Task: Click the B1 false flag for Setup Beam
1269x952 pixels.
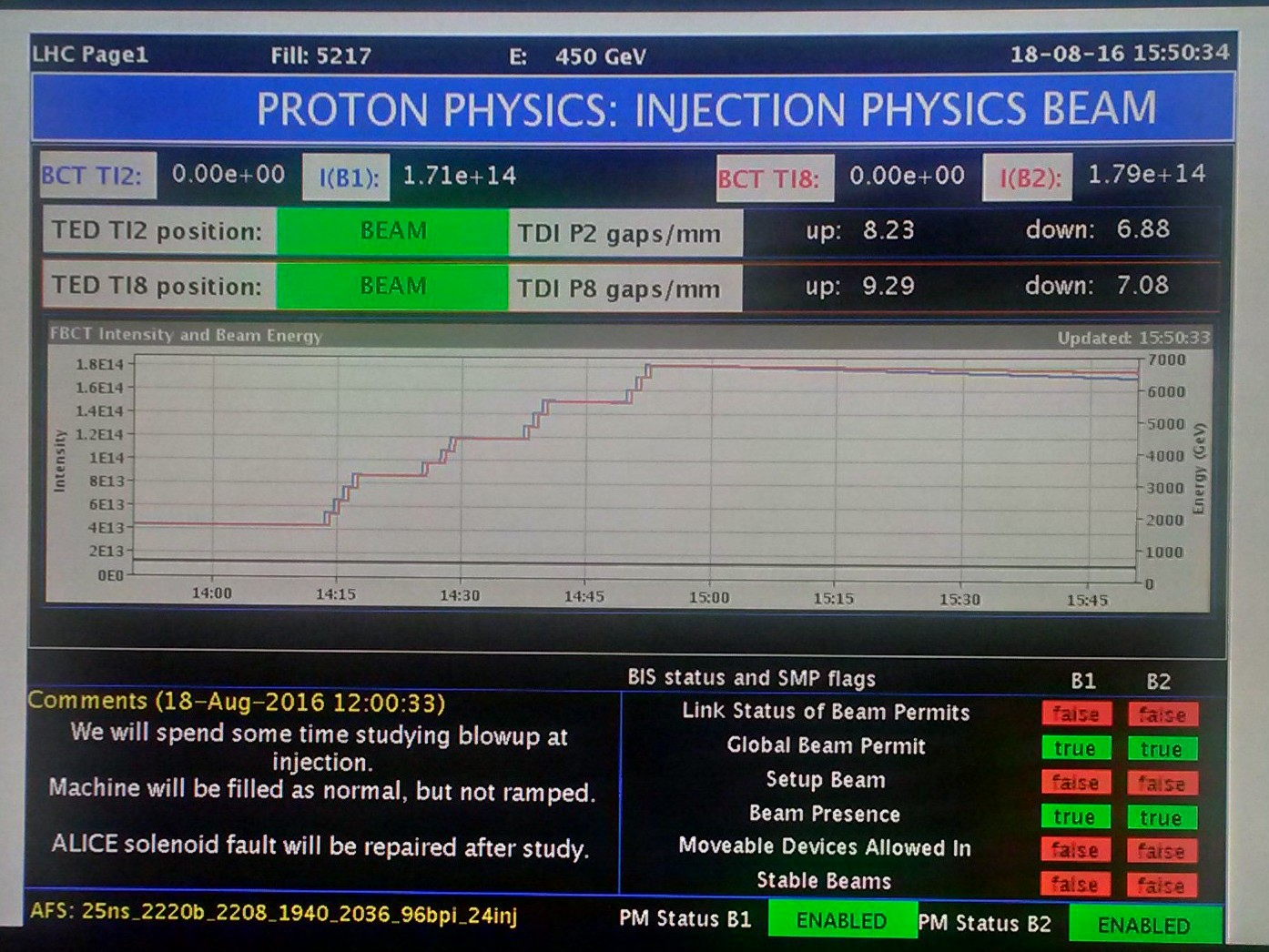Action: 1075,783
